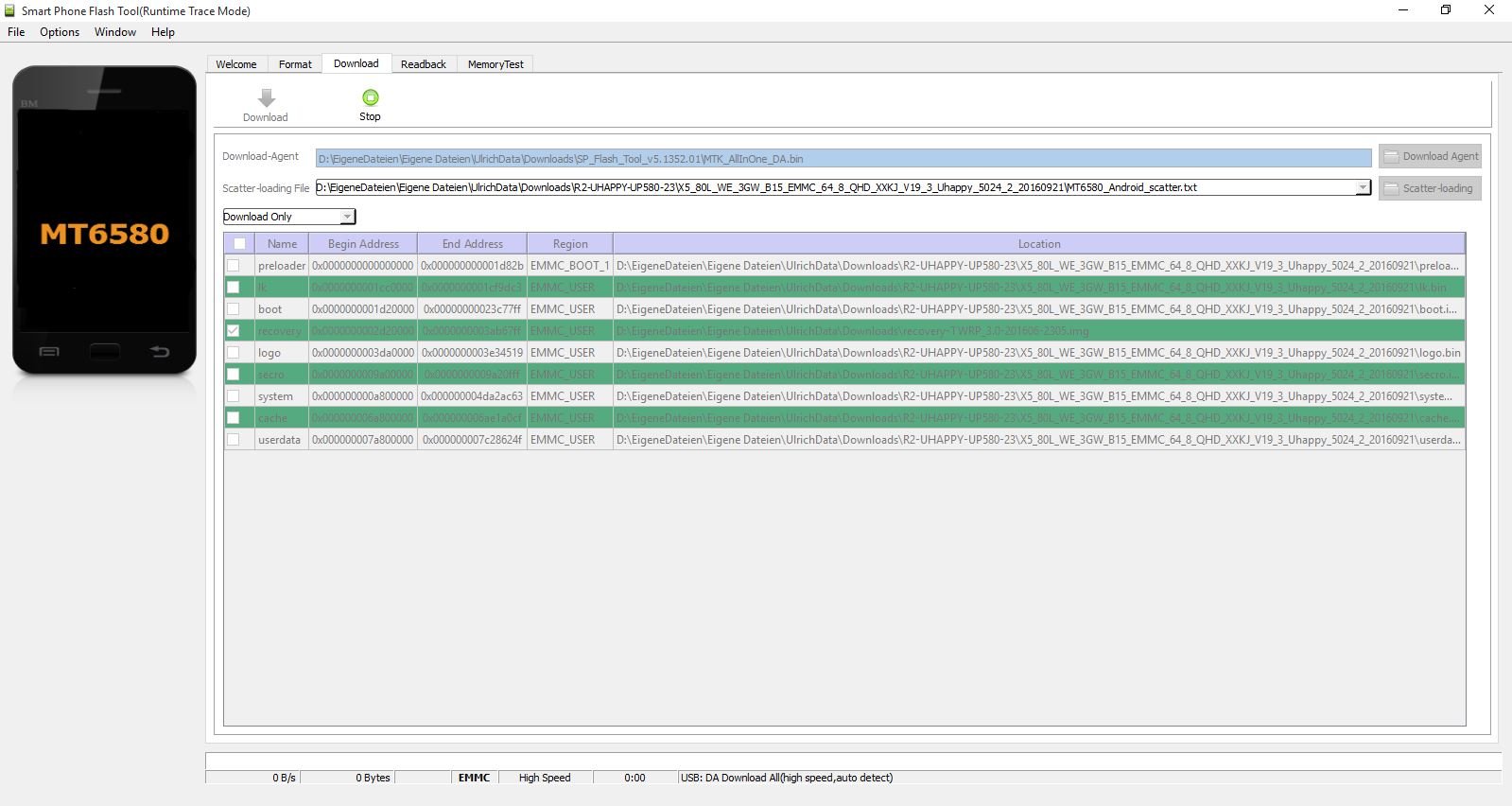The width and height of the screenshot is (1512, 806).
Task: Click the MT6580 phone image
Action: pos(104,219)
